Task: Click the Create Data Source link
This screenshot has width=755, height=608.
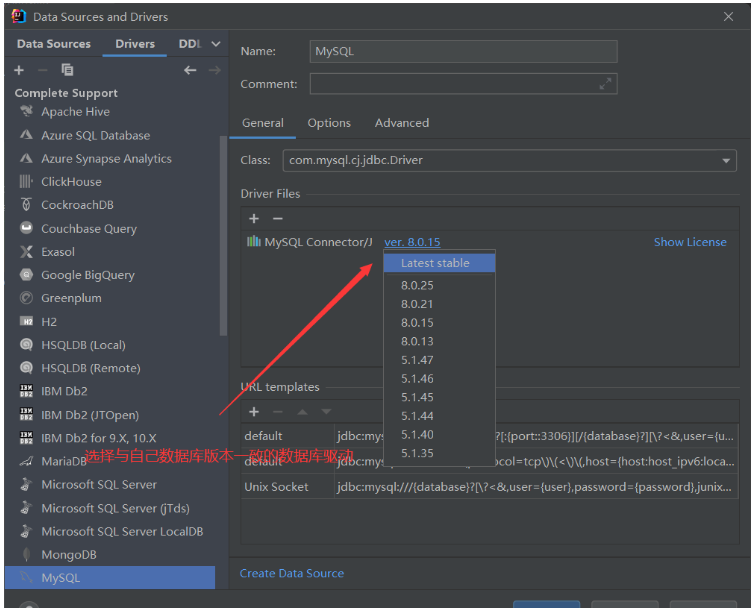Action: [x=292, y=573]
